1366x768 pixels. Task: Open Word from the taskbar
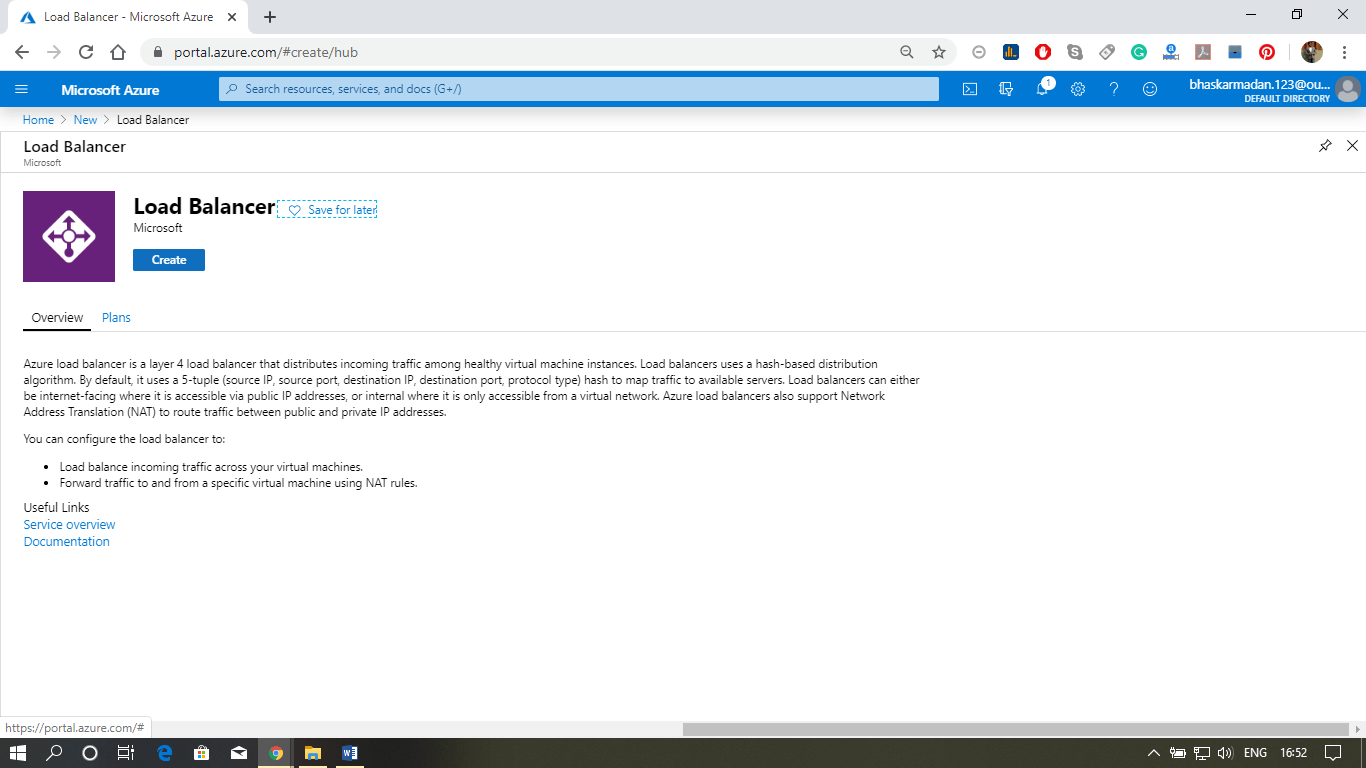point(349,753)
